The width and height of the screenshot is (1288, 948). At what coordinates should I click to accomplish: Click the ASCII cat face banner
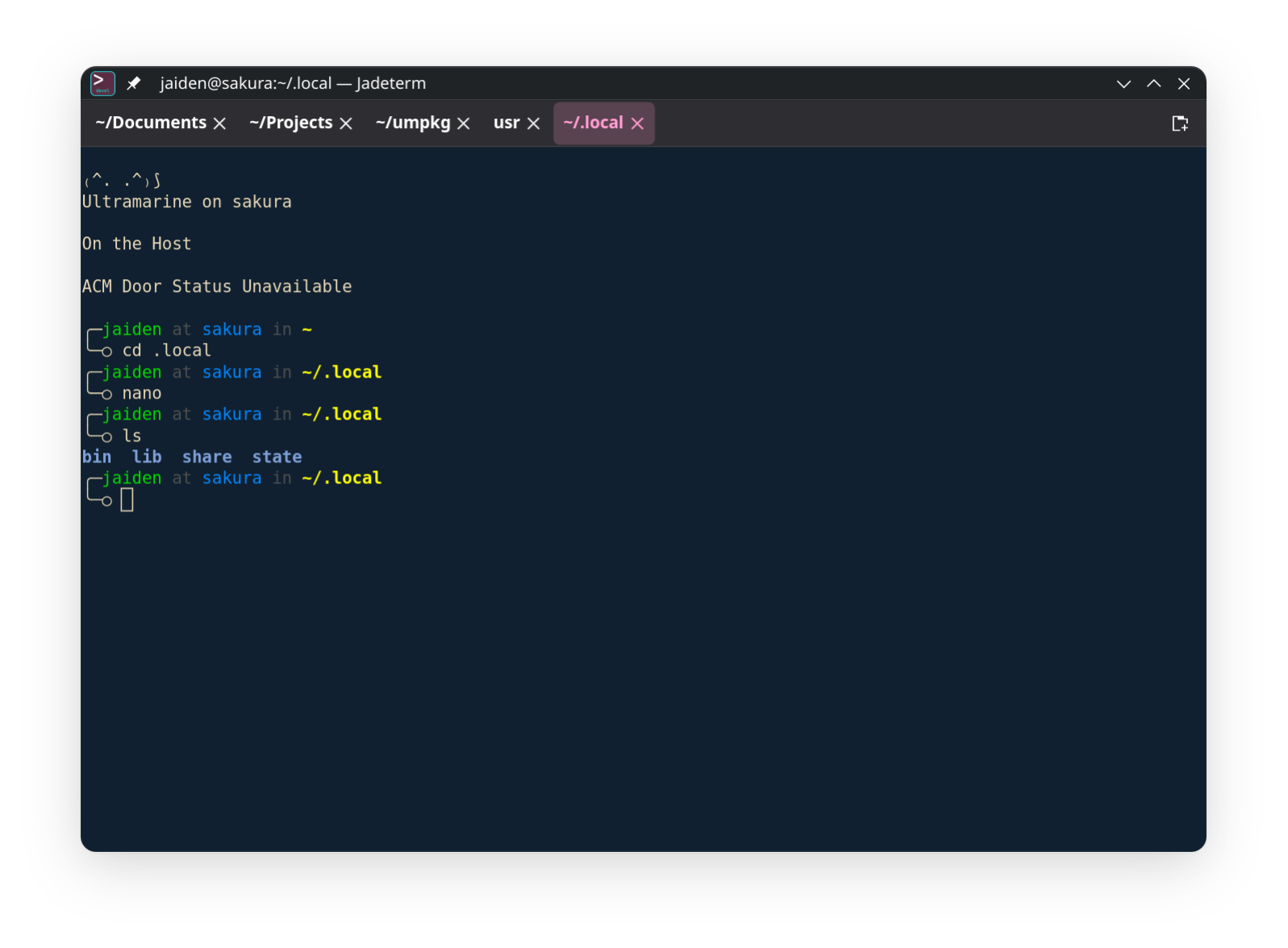coord(123,179)
